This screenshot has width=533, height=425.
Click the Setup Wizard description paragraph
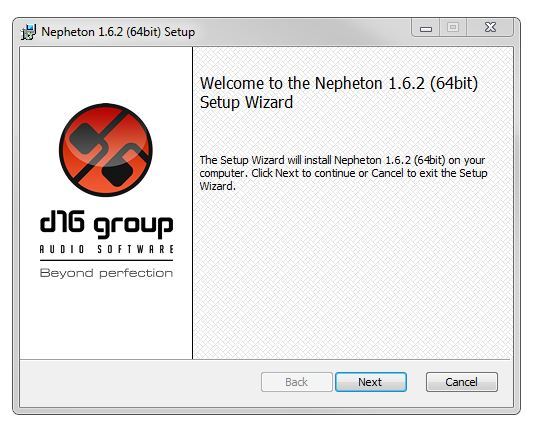(x=343, y=173)
